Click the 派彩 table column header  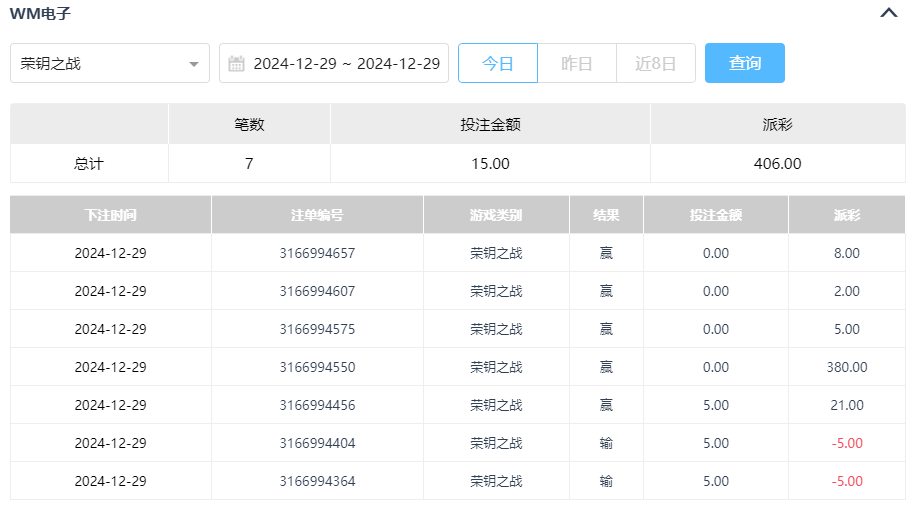846,215
